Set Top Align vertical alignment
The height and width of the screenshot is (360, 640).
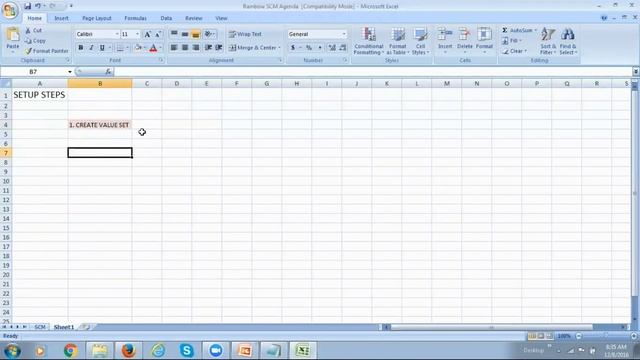pyautogui.click(x=174, y=34)
